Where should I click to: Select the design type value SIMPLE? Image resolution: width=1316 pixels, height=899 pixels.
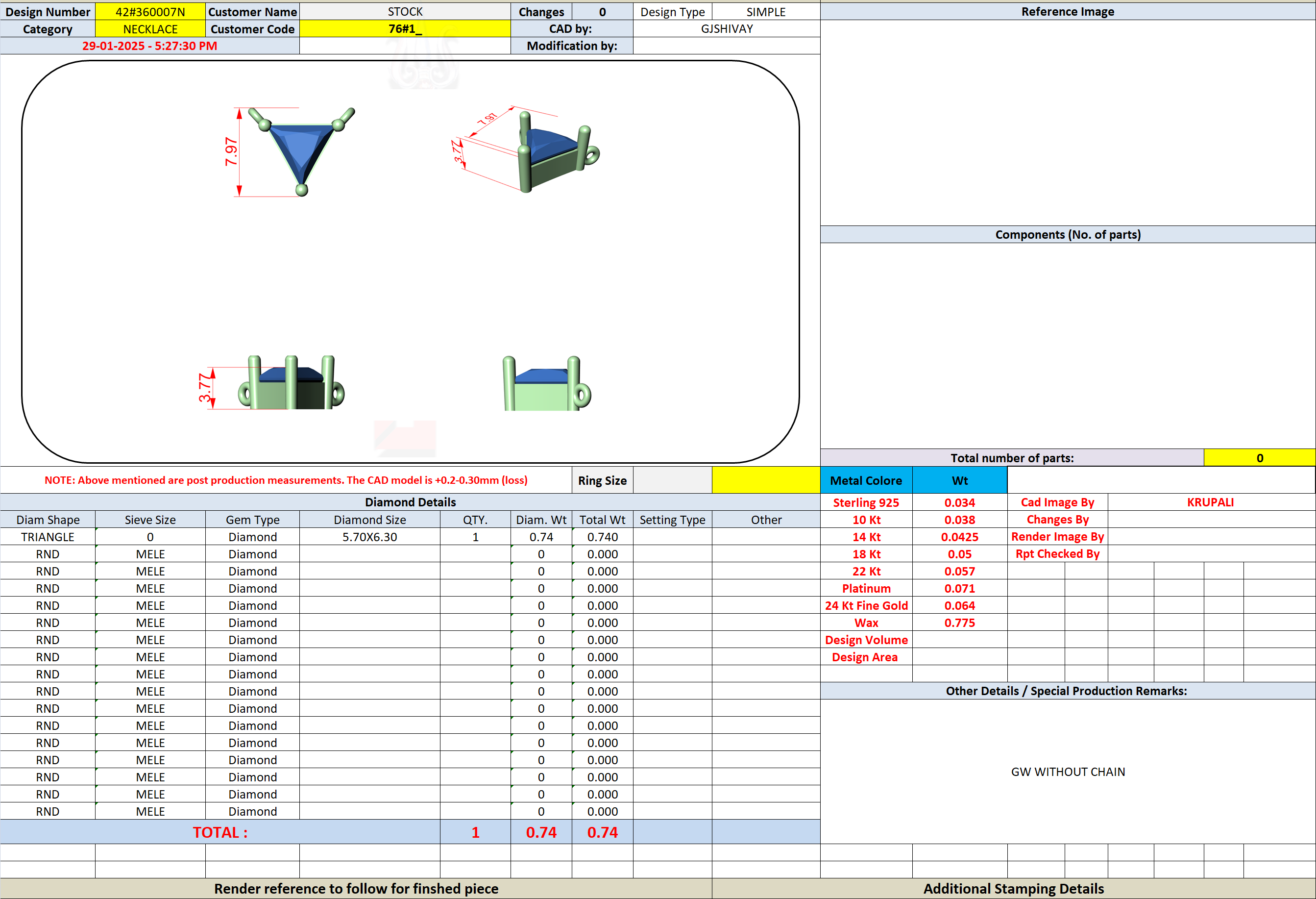(766, 11)
